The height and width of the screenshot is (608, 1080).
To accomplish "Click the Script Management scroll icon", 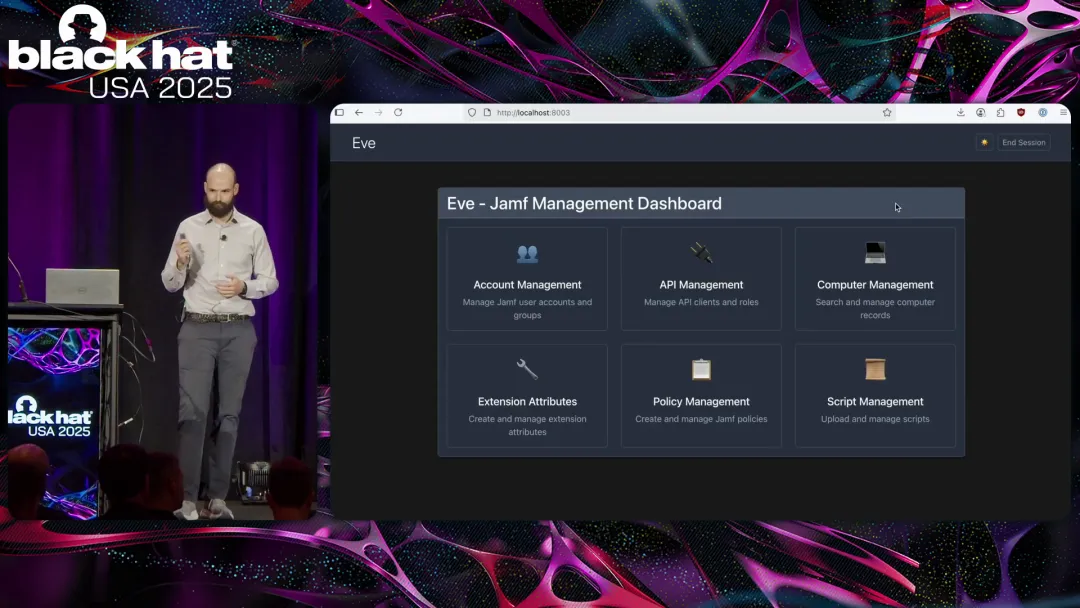I will (x=875, y=369).
